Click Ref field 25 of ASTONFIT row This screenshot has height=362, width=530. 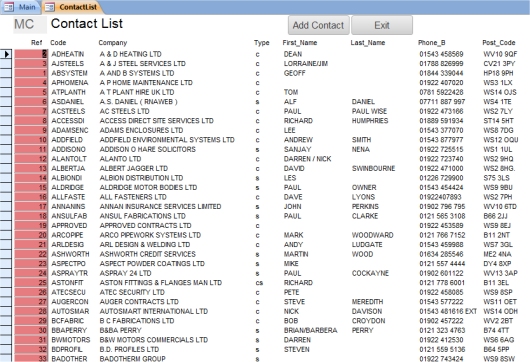[x=31, y=283]
